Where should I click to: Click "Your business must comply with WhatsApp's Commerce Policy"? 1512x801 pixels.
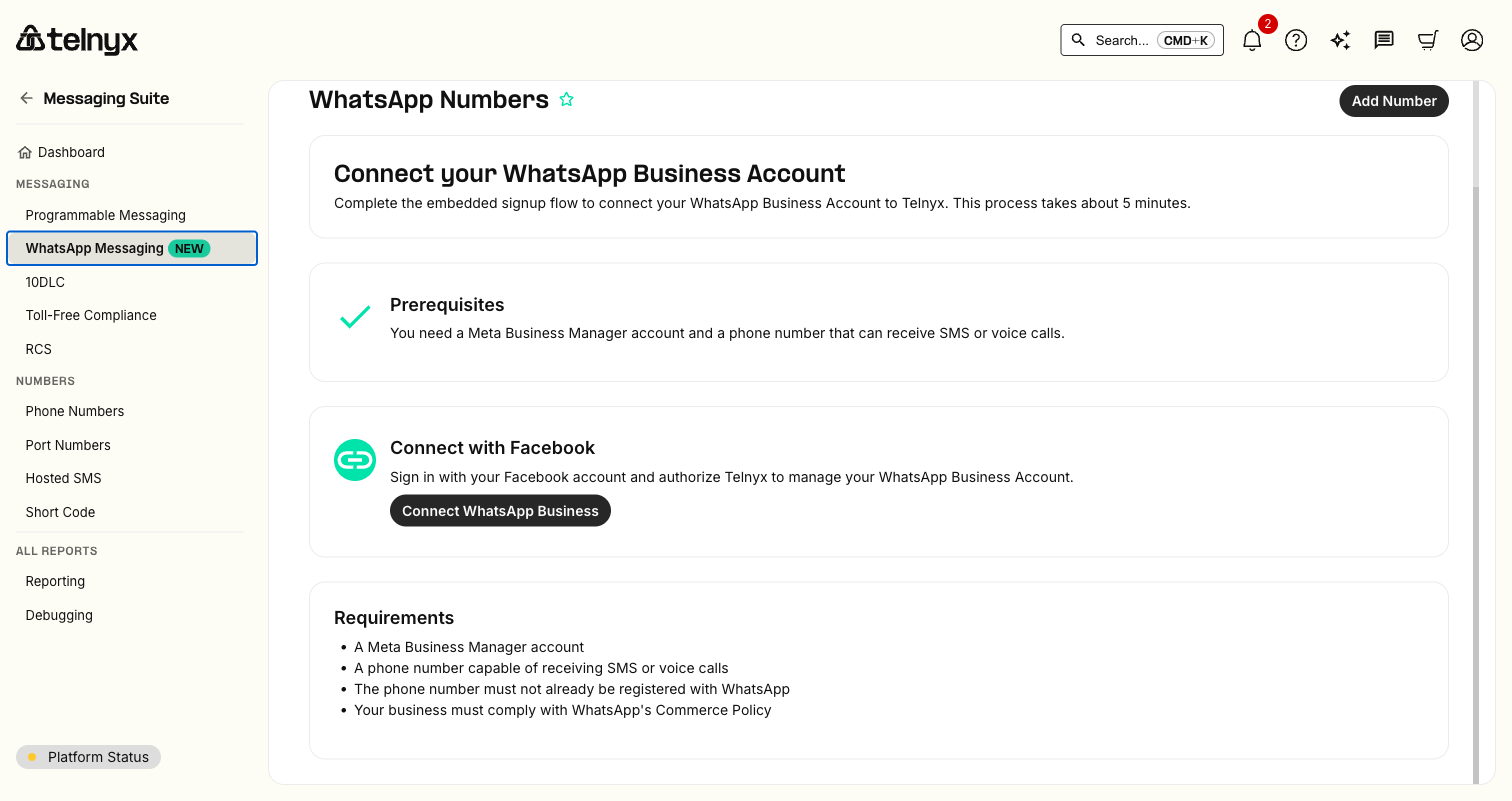tap(563, 710)
